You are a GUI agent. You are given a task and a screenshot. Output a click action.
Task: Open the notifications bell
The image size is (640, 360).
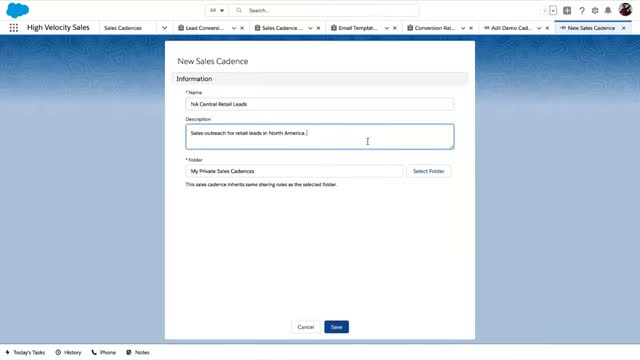608,11
